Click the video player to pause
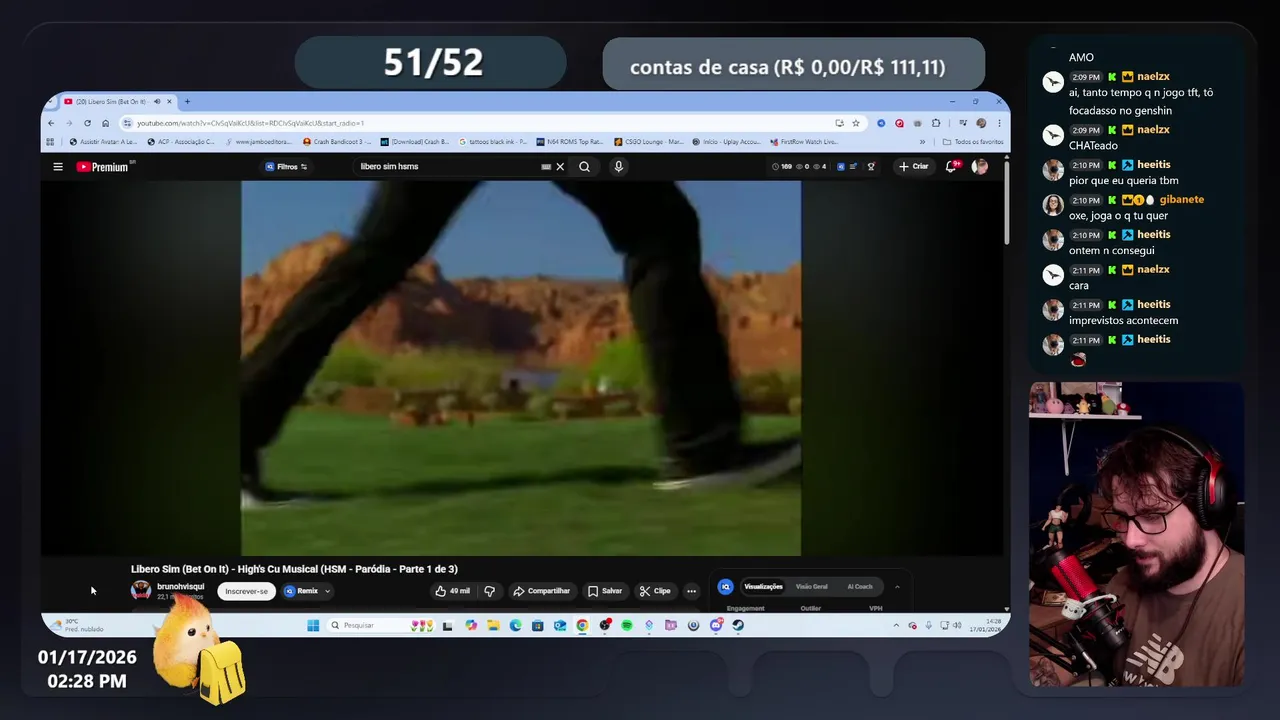Viewport: 1280px width, 720px height. [521, 367]
